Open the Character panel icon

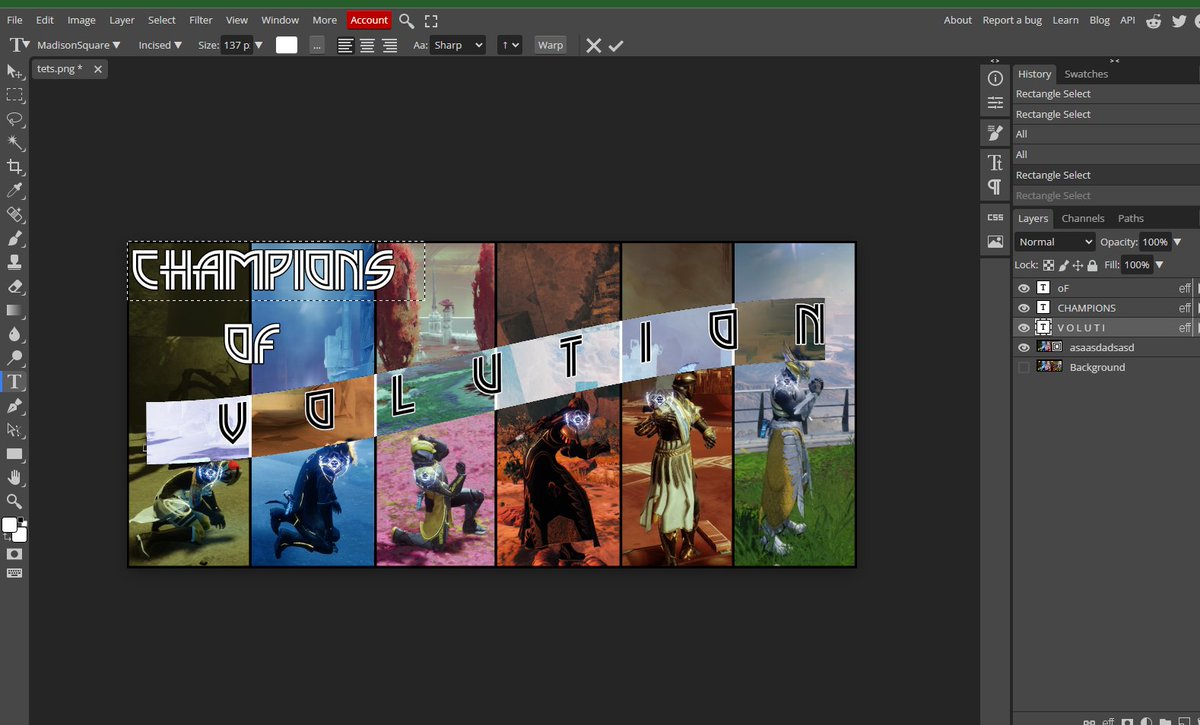[995, 162]
